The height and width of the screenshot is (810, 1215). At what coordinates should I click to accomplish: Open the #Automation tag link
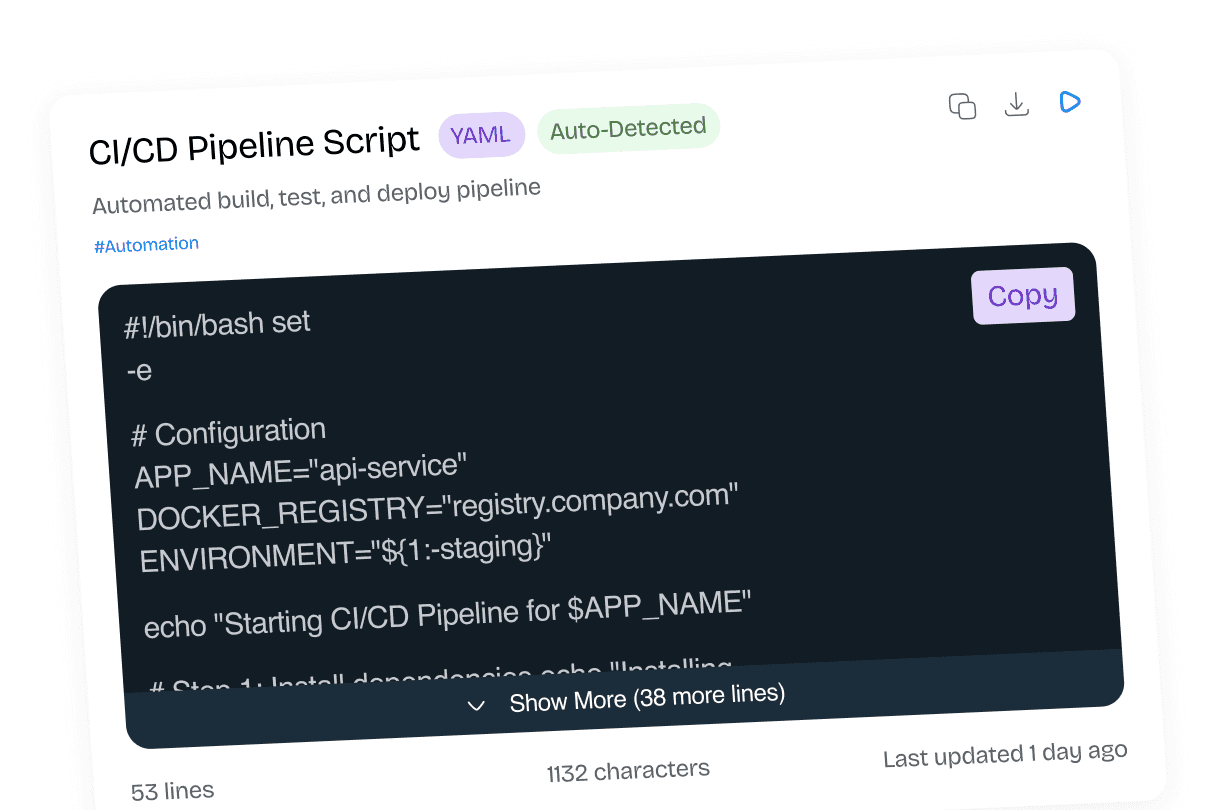(146, 245)
